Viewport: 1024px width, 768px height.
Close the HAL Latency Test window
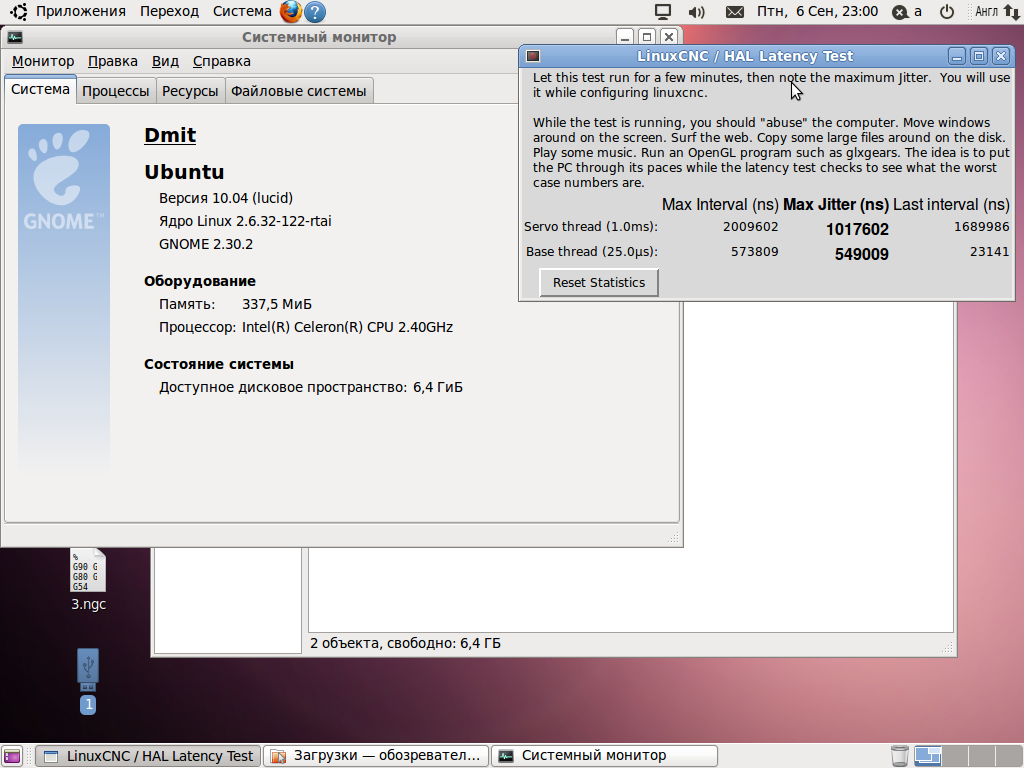pyautogui.click(x=1000, y=56)
